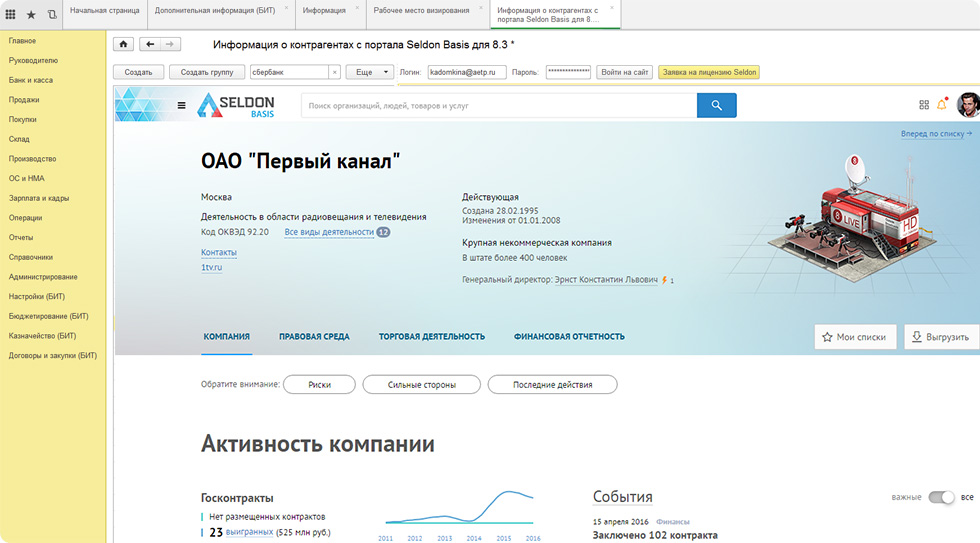Image resolution: width=980 pixels, height=543 pixels.
Task: Select Банк и касса in sidebar
Action: [31, 80]
